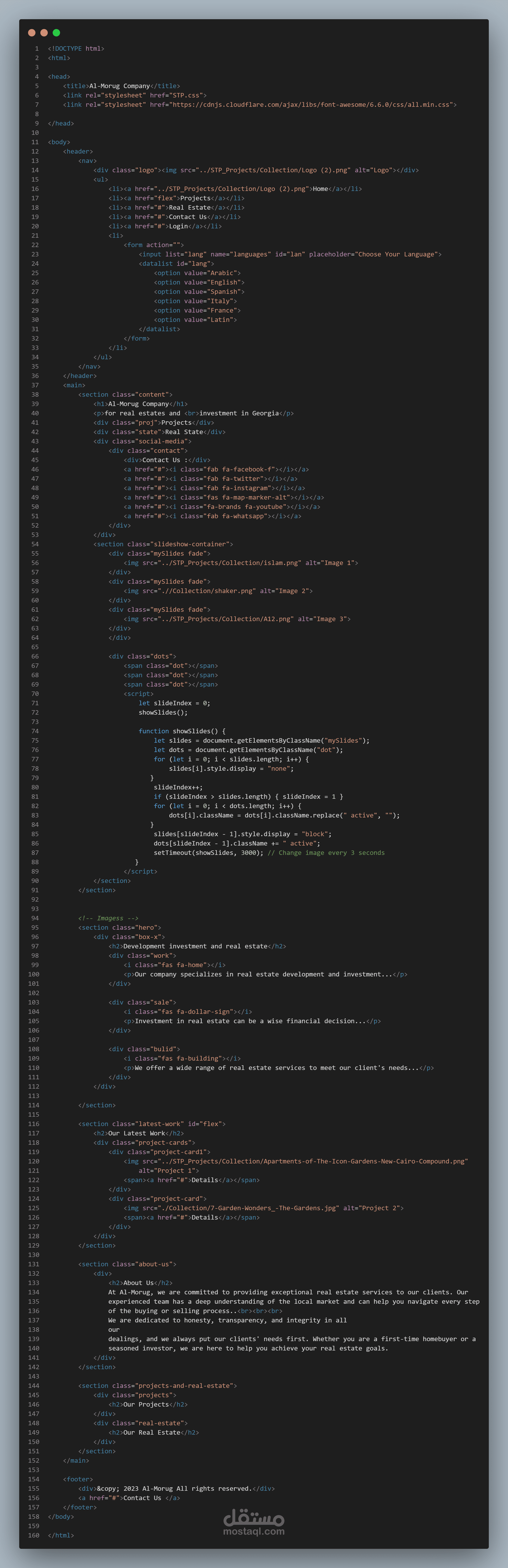Click the 'Development investment and real estate' heading

[x=195, y=946]
